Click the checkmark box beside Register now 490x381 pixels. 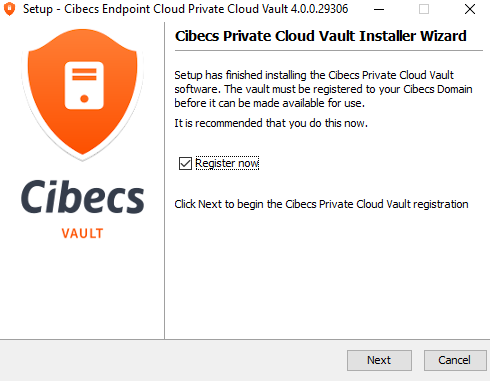pos(185,164)
